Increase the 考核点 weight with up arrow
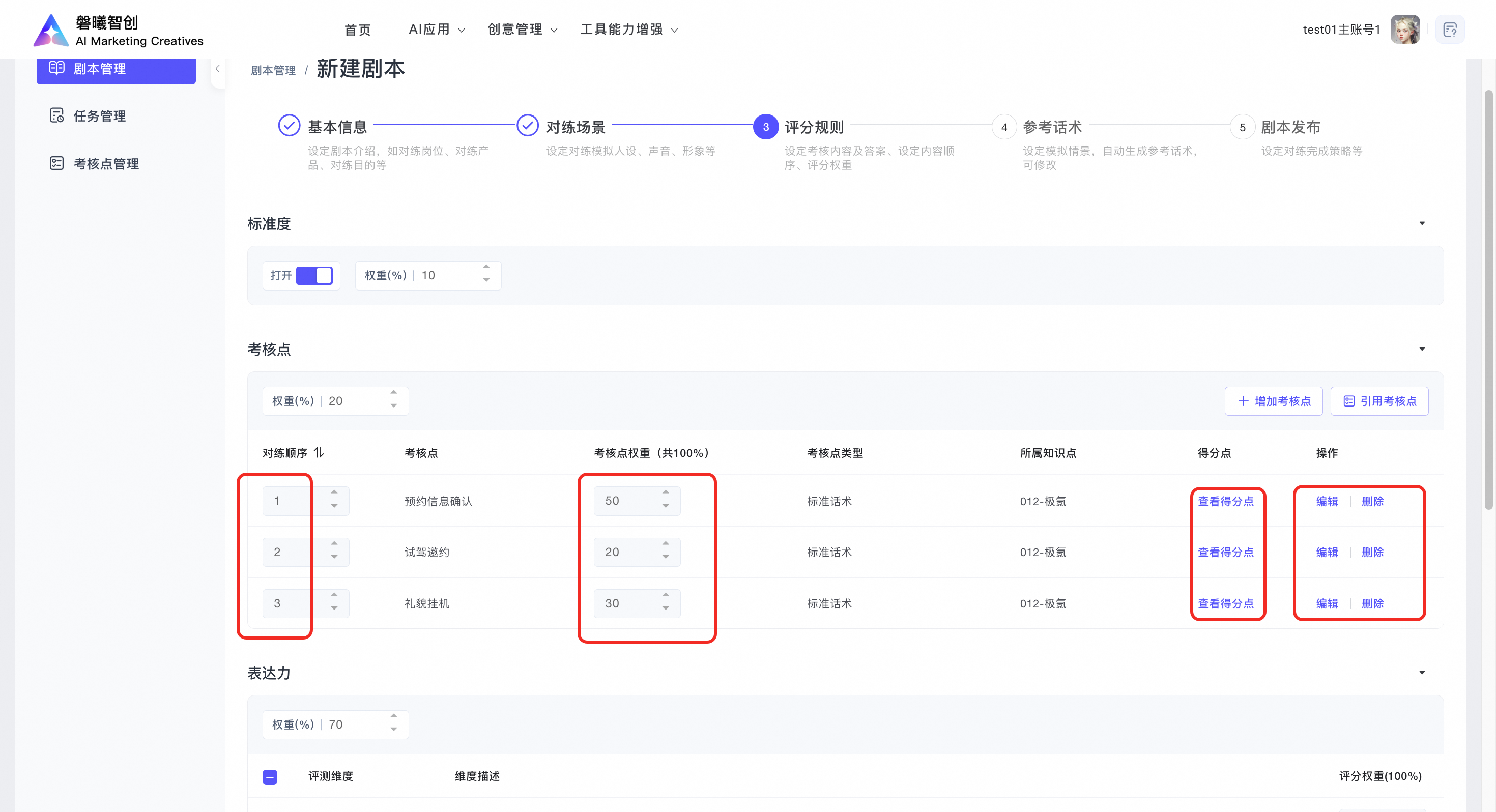 (x=394, y=393)
